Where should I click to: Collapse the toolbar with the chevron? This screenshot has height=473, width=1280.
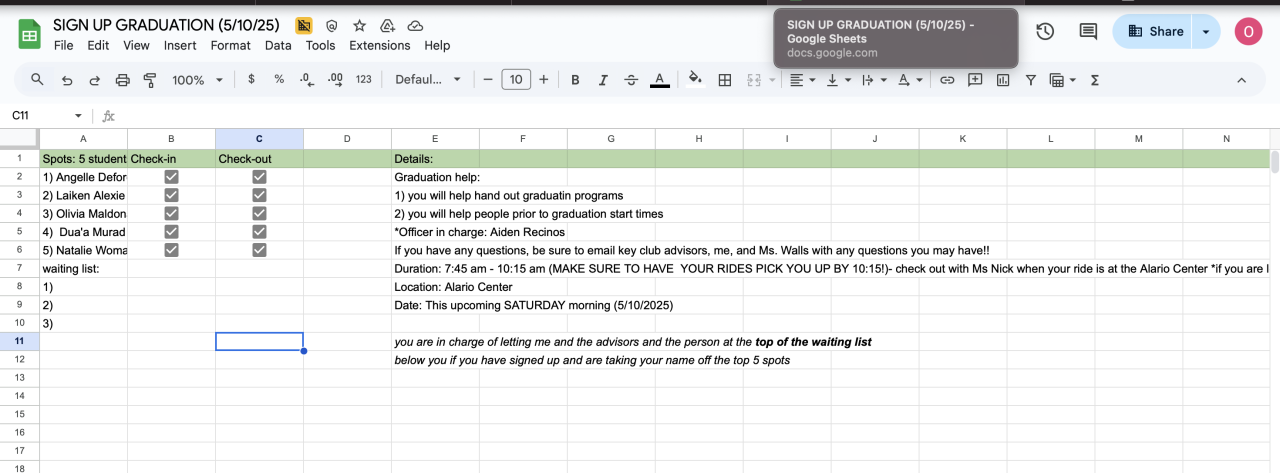click(x=1242, y=80)
